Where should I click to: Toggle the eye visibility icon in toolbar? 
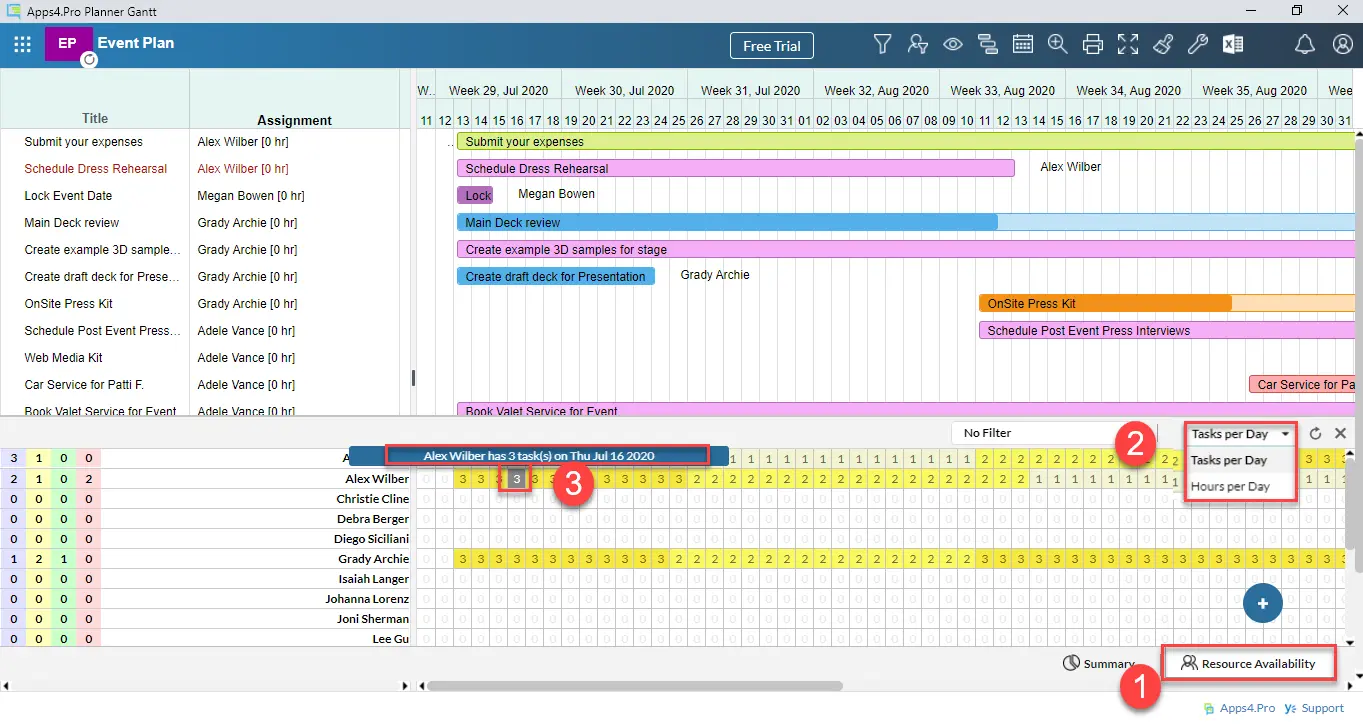[x=952, y=44]
